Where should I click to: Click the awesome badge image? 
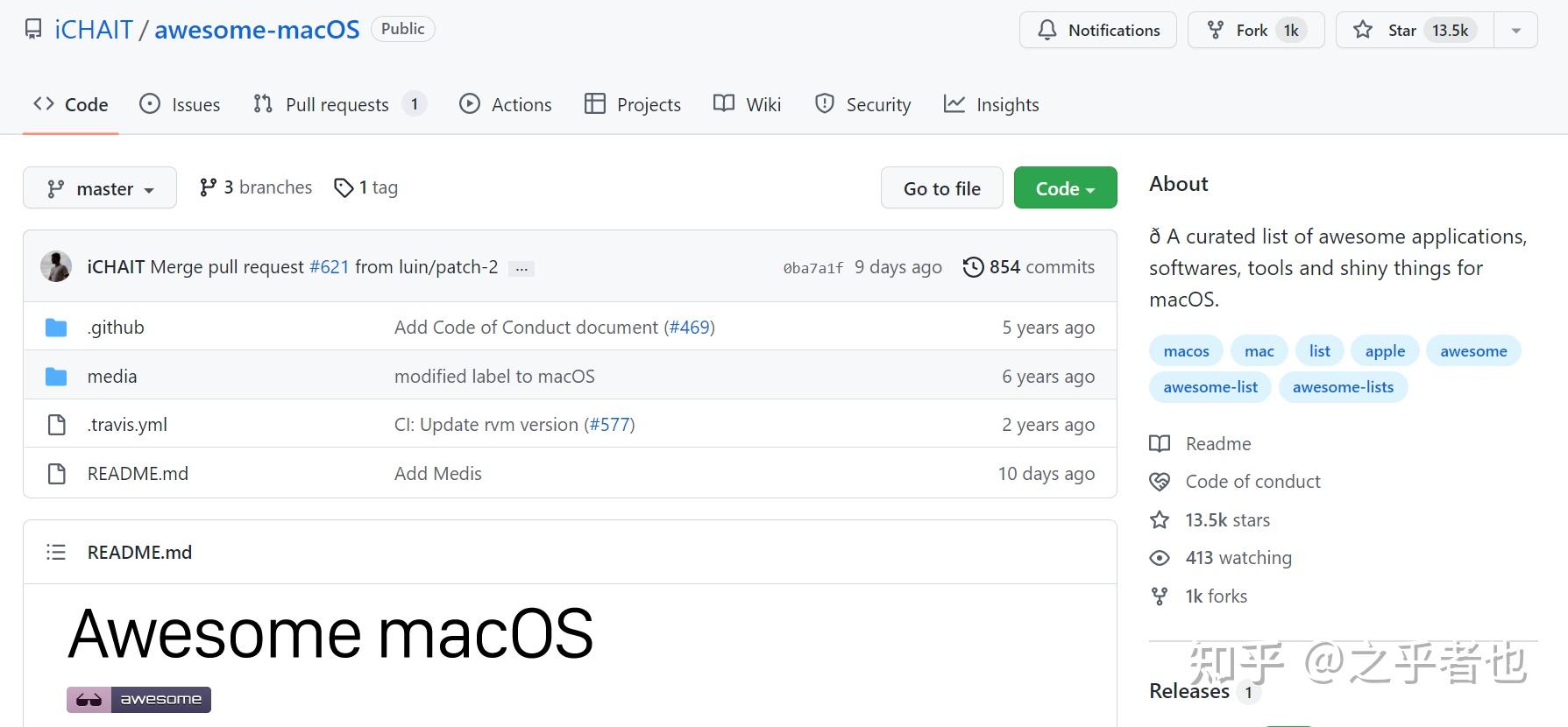(x=138, y=699)
